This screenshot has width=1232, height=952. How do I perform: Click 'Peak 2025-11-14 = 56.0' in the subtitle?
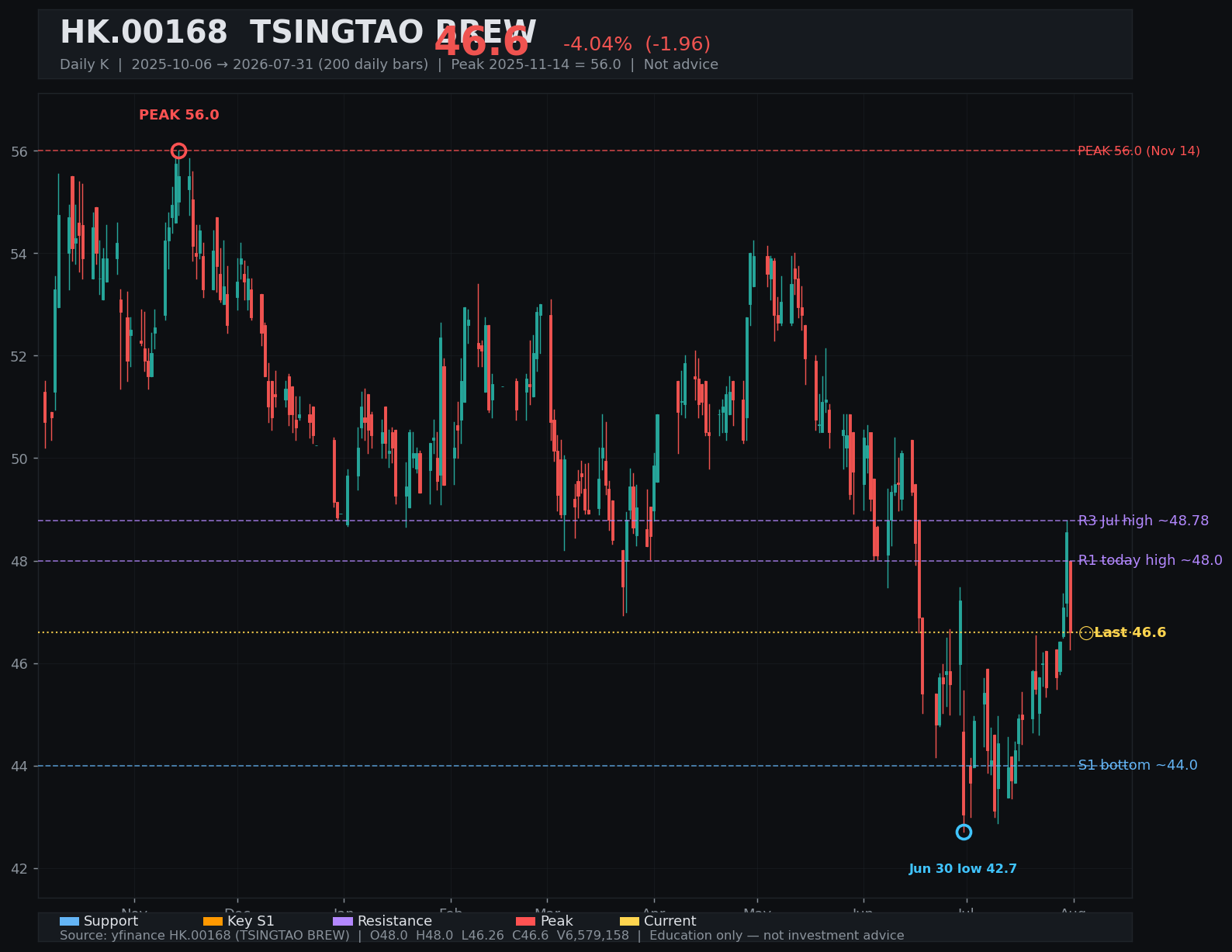536,64
